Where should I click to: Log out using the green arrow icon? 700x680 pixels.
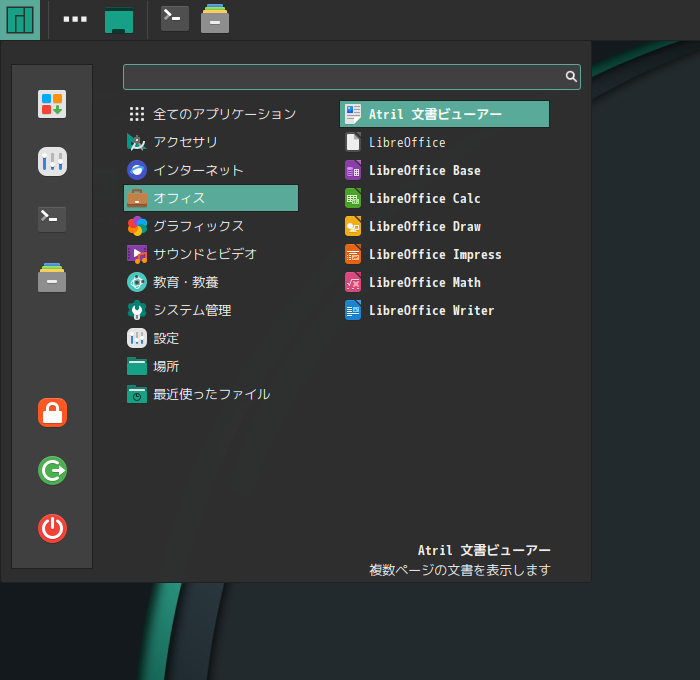point(52,470)
